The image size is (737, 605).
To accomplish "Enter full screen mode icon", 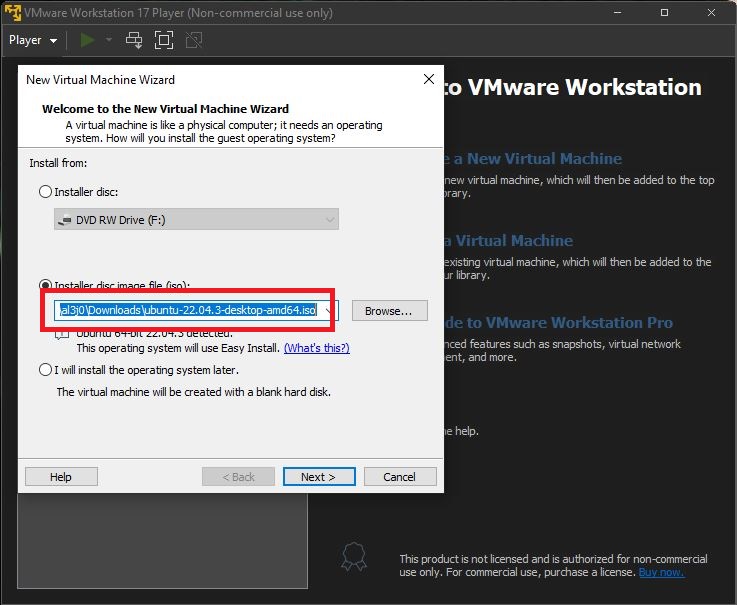I will click(x=164, y=40).
